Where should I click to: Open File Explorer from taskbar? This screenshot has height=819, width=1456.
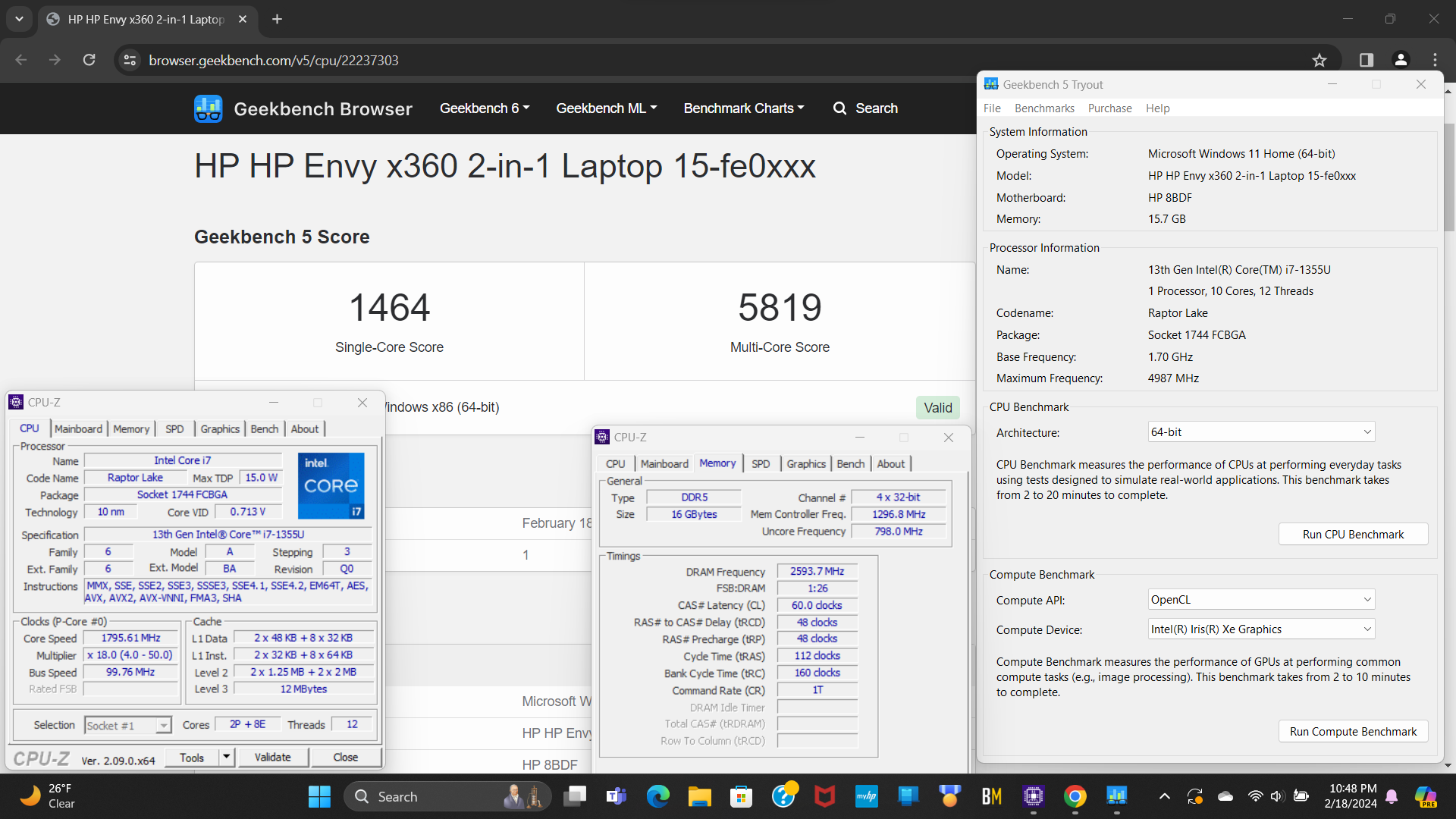point(699,796)
